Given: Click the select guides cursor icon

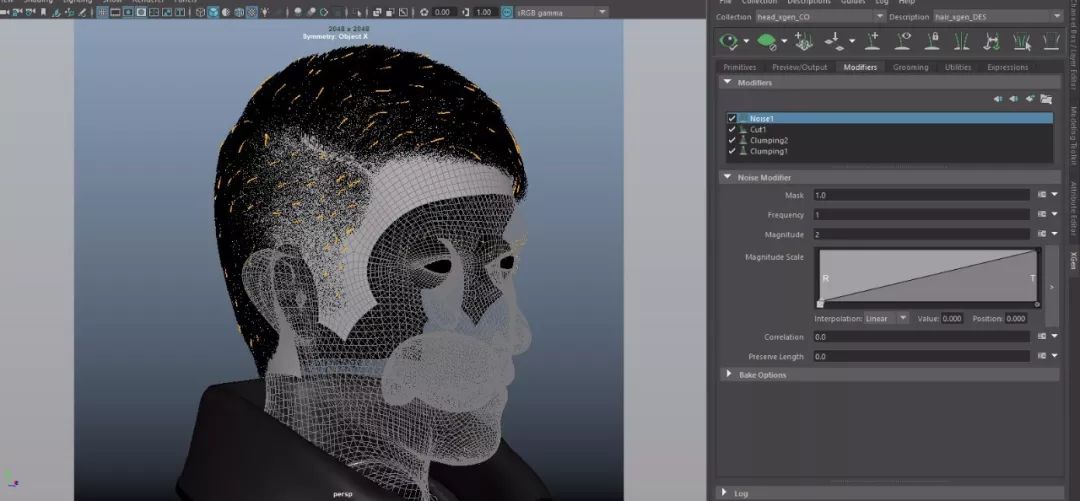Looking at the screenshot, I should click(1021, 41).
